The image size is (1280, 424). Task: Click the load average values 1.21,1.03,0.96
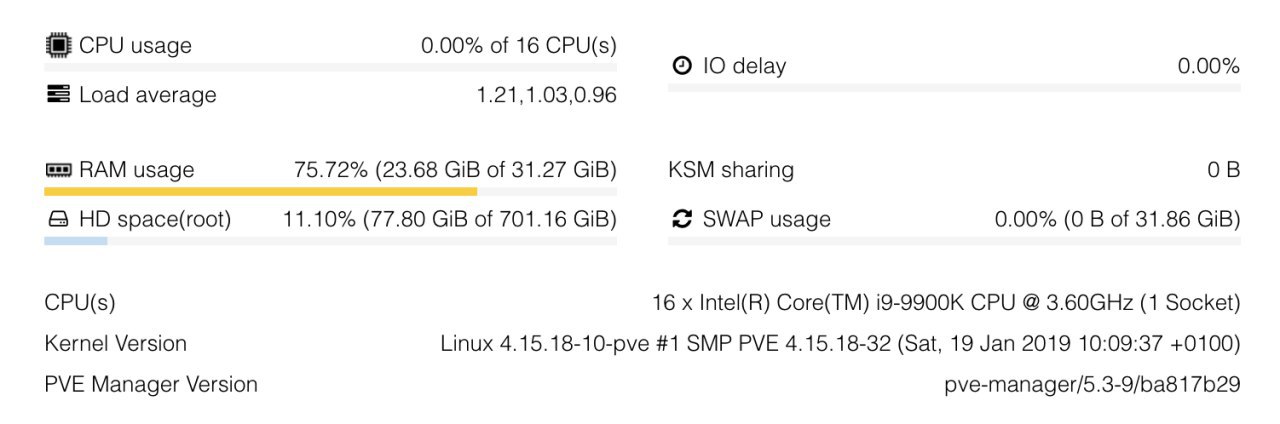[546, 95]
